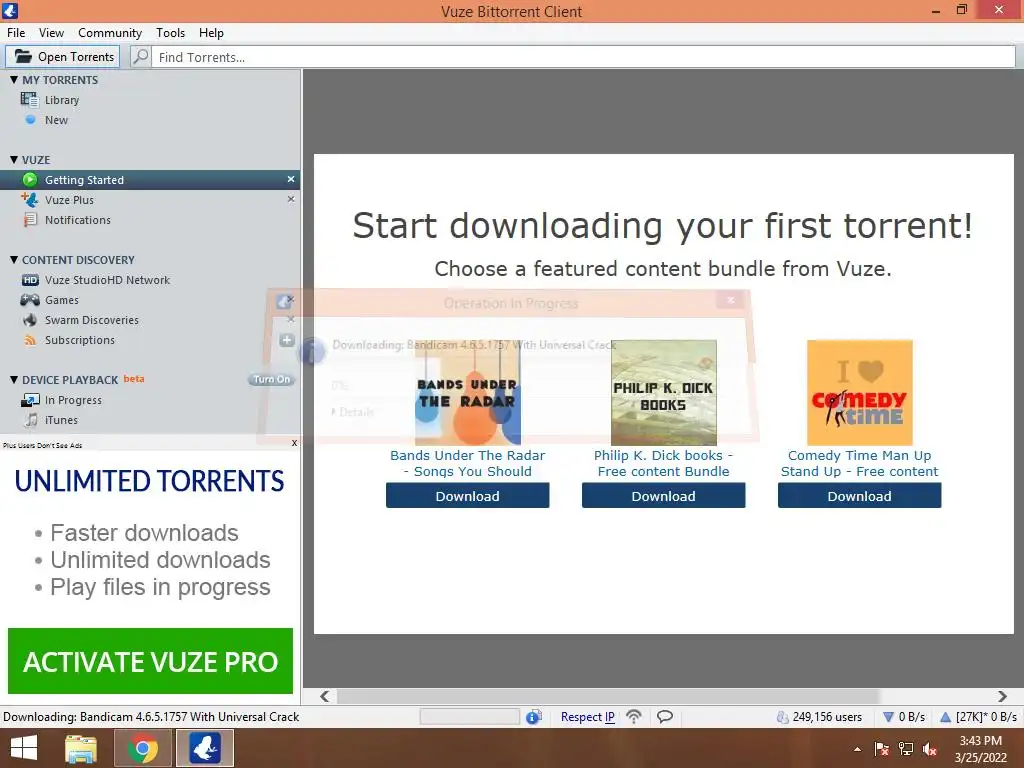Download the Bands Under The Radar bundle
Screen dimensions: 1024x768
(468, 496)
